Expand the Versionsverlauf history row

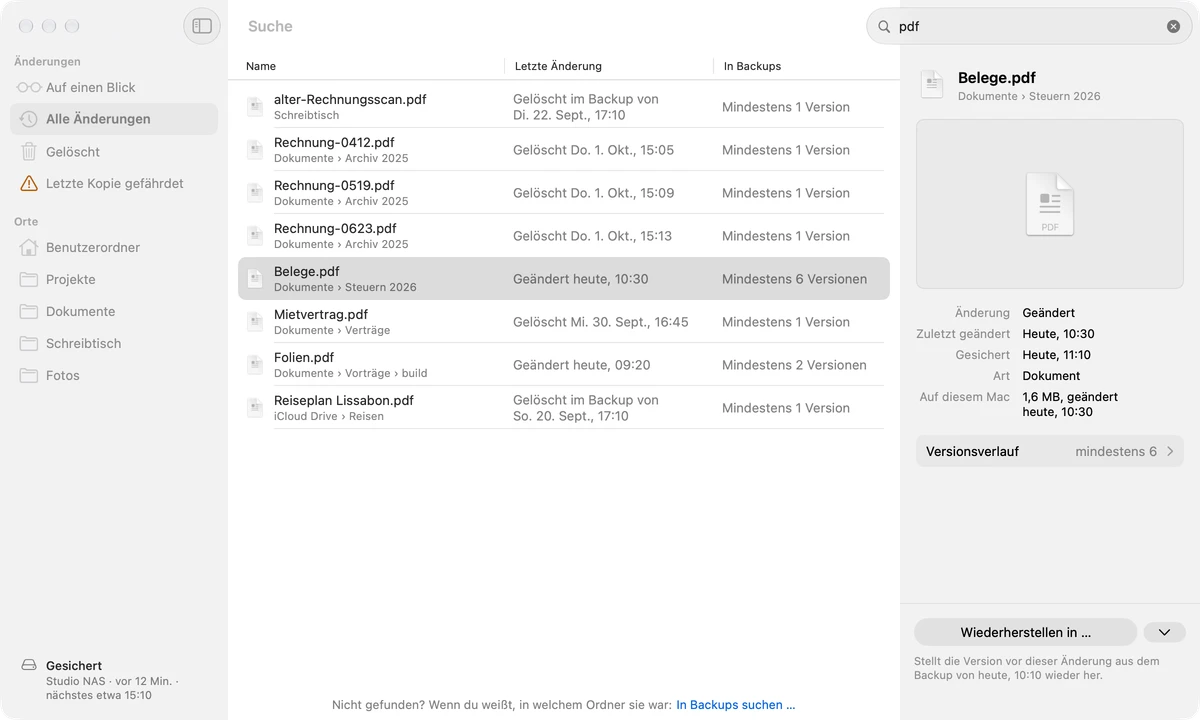(x=1050, y=451)
